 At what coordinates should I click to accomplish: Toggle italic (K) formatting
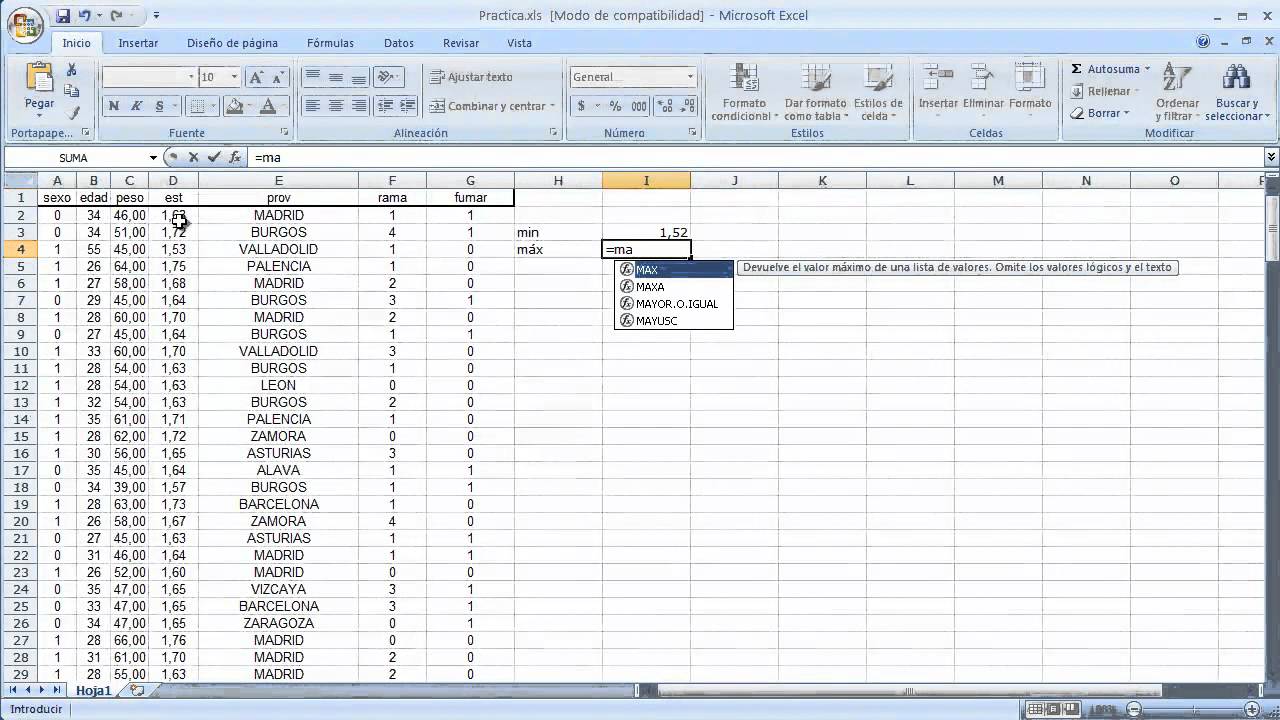click(136, 106)
